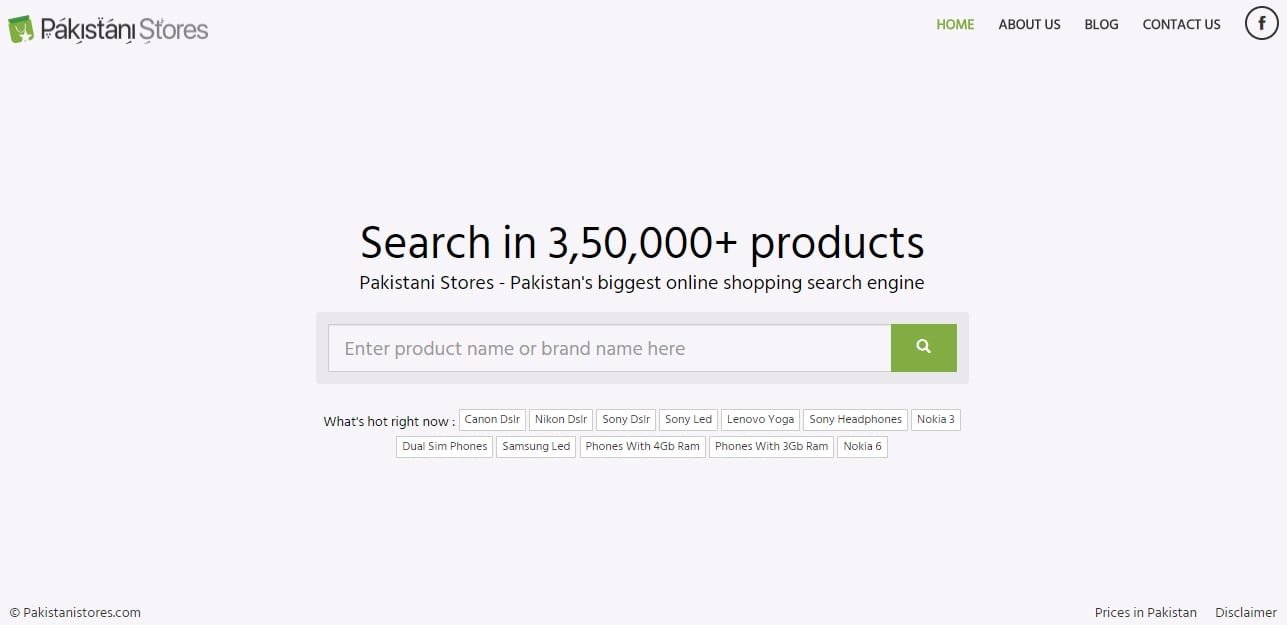Screen dimensions: 1287x625
Task: Open the Contact Us page
Action: click(1181, 24)
